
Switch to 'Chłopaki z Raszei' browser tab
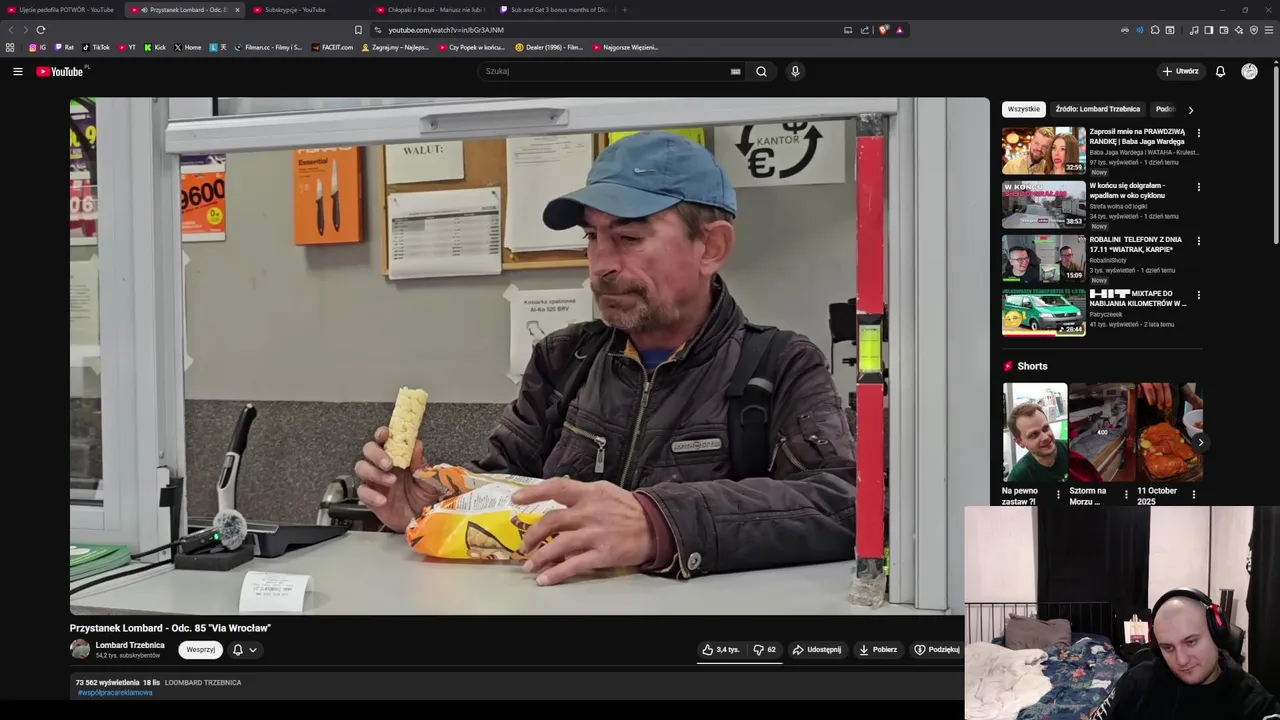click(432, 10)
